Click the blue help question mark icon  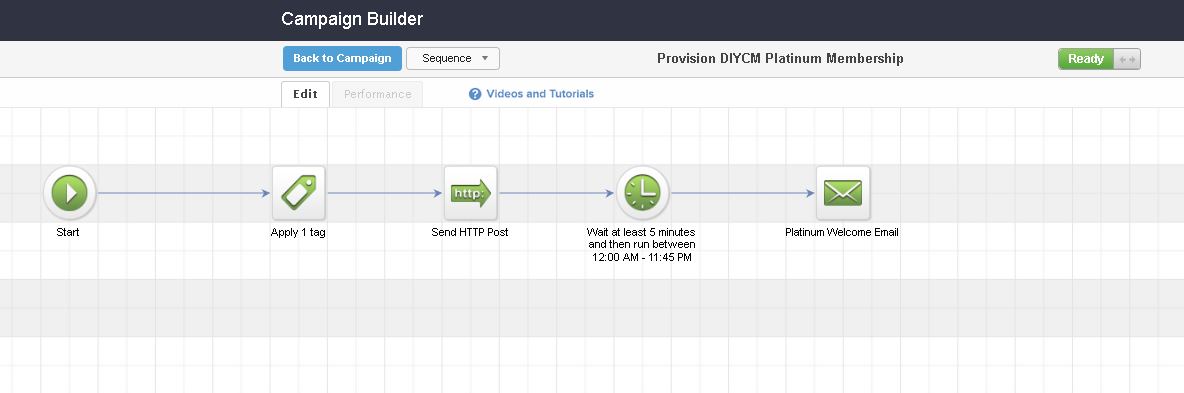coord(475,94)
